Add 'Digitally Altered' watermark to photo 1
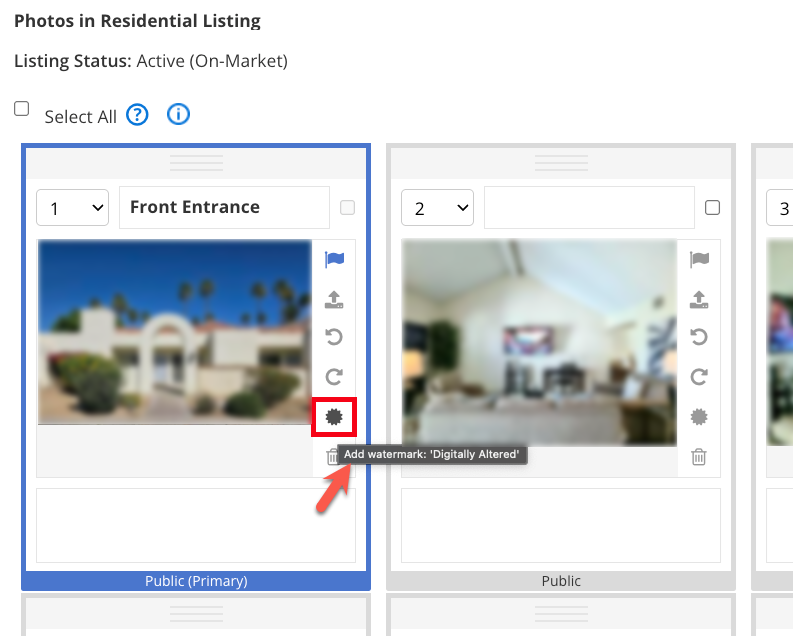 (334, 417)
